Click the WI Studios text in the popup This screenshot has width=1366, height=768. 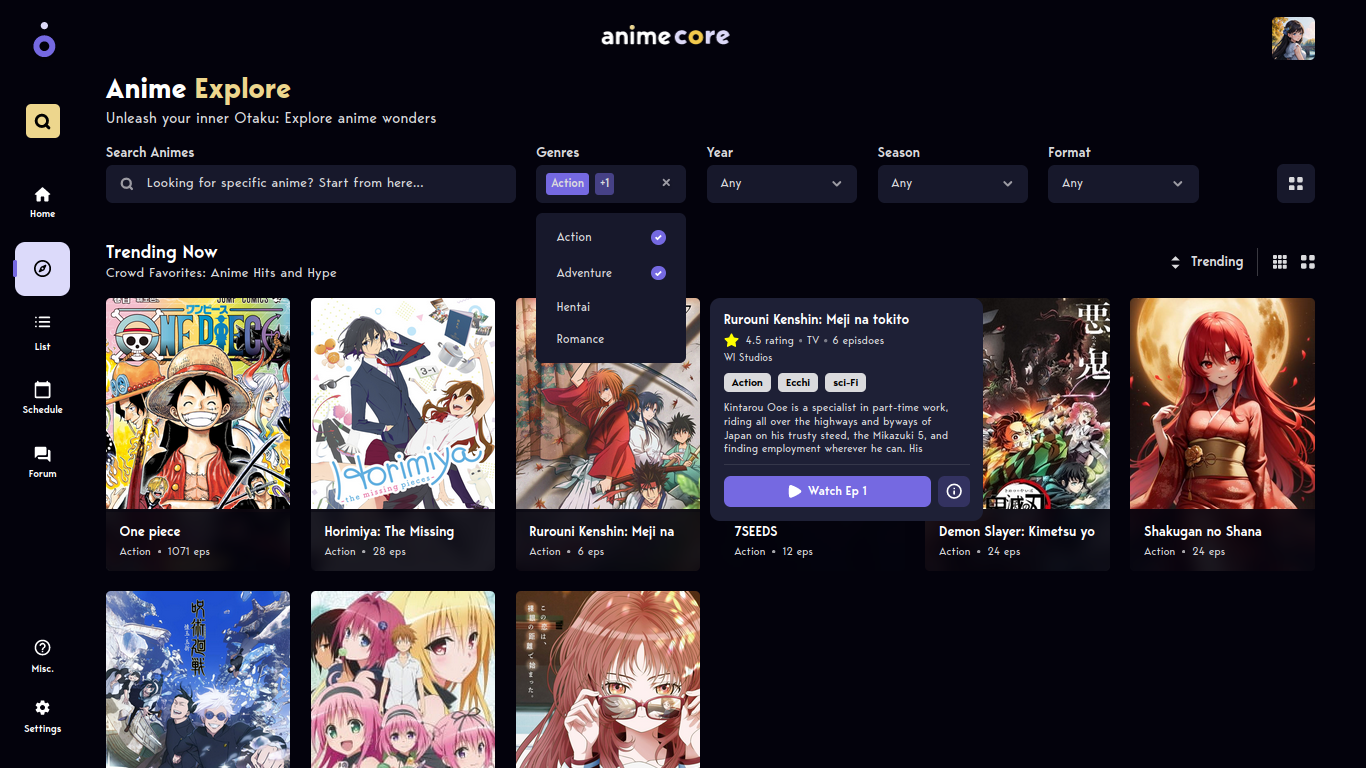coord(748,357)
